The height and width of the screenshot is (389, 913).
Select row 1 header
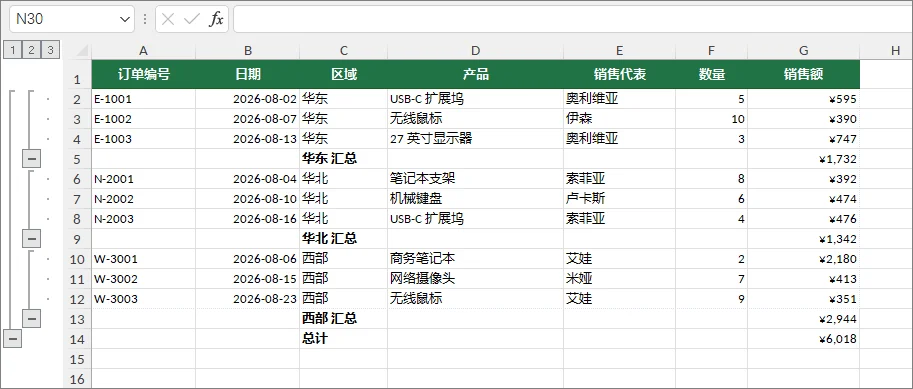click(x=77, y=75)
